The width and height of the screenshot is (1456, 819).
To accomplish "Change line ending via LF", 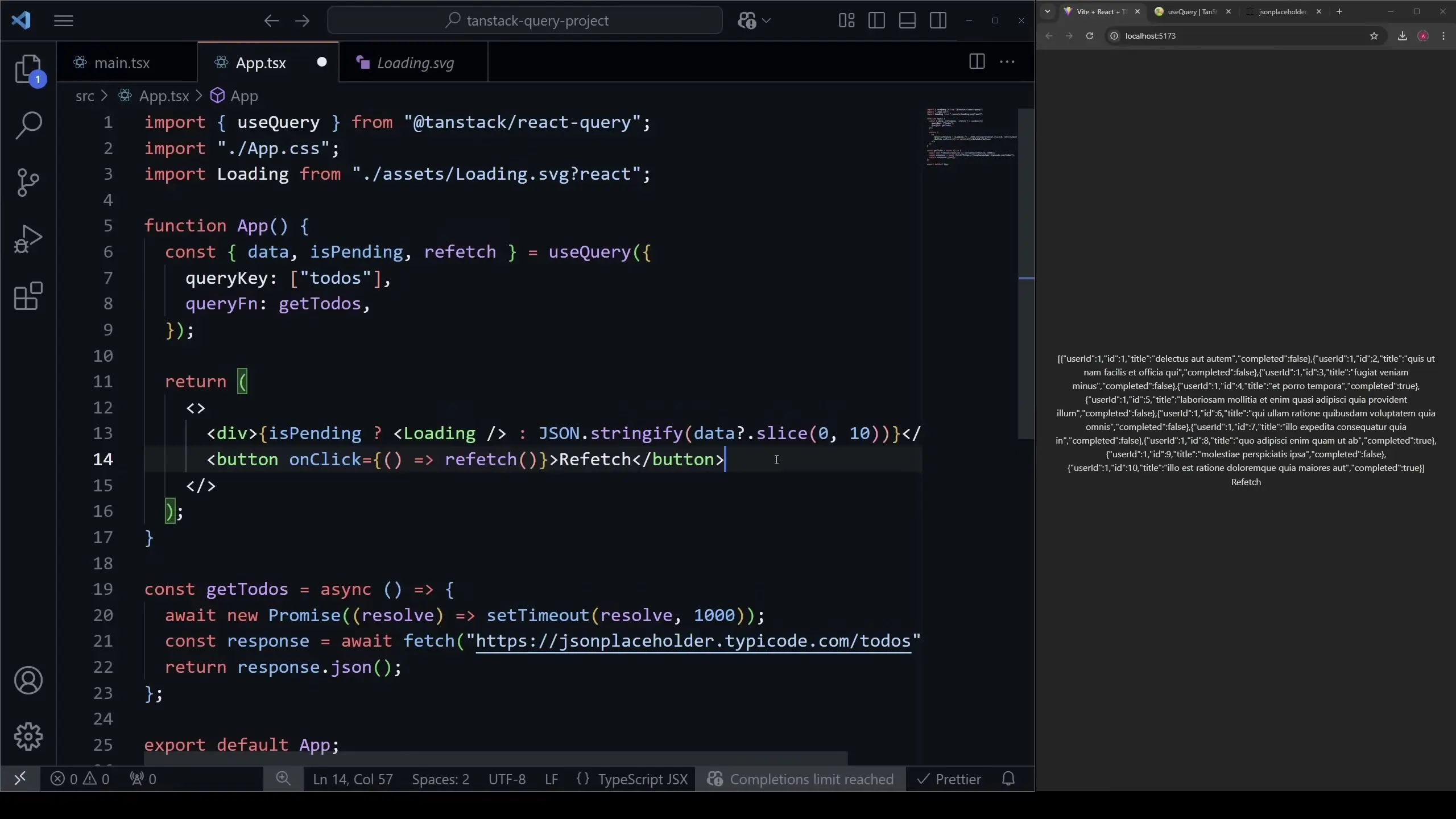I will 551,779.
